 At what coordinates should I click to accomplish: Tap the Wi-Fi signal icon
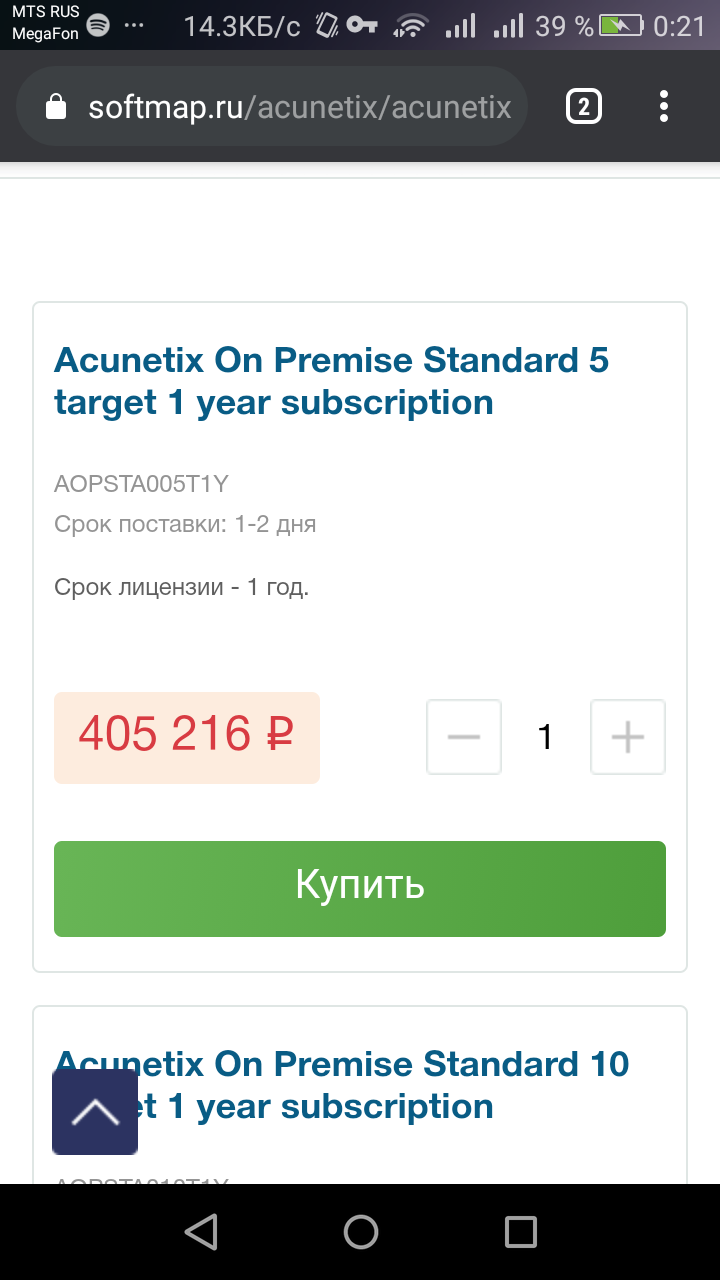[x=411, y=26]
